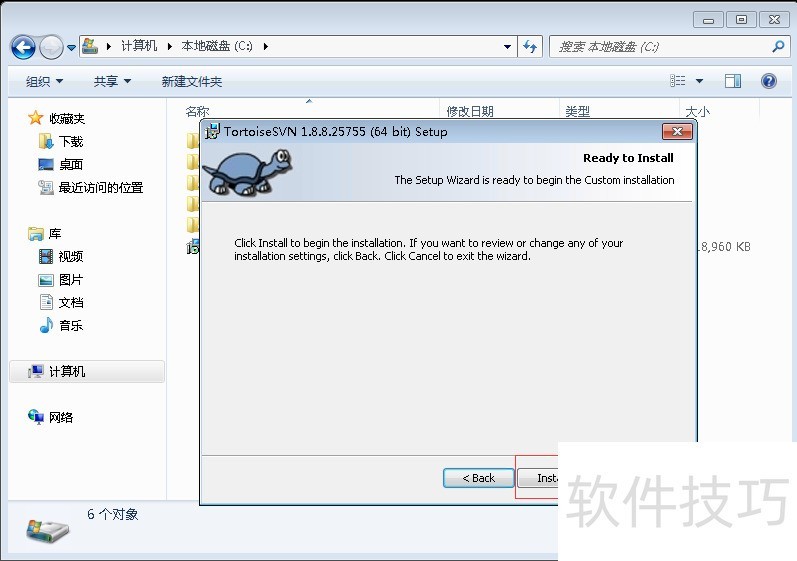797x561 pixels.
Task: Click Install to begin TortoiseSVN installation
Action: [x=538, y=478]
